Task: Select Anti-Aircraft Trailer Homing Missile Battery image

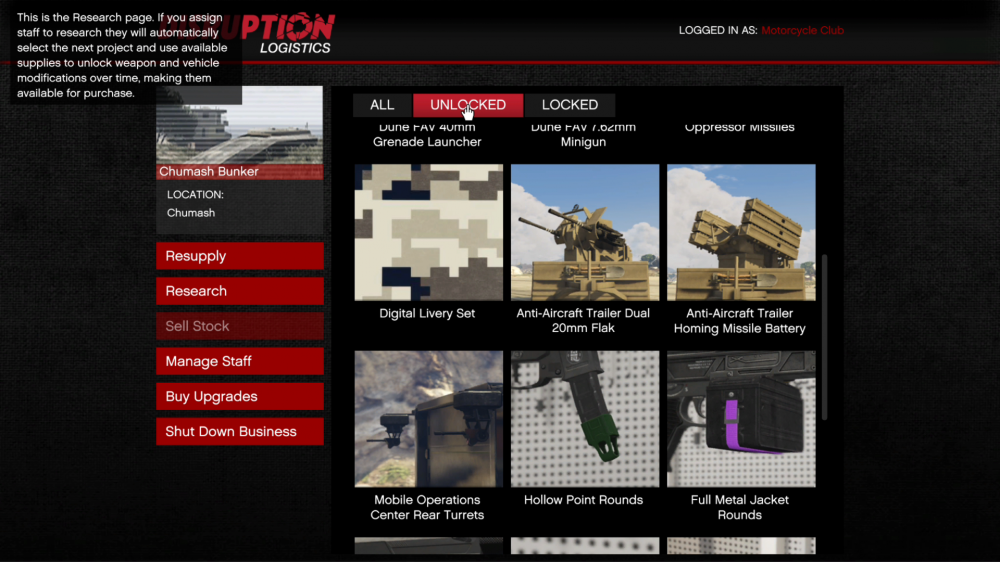Action: pos(741,232)
